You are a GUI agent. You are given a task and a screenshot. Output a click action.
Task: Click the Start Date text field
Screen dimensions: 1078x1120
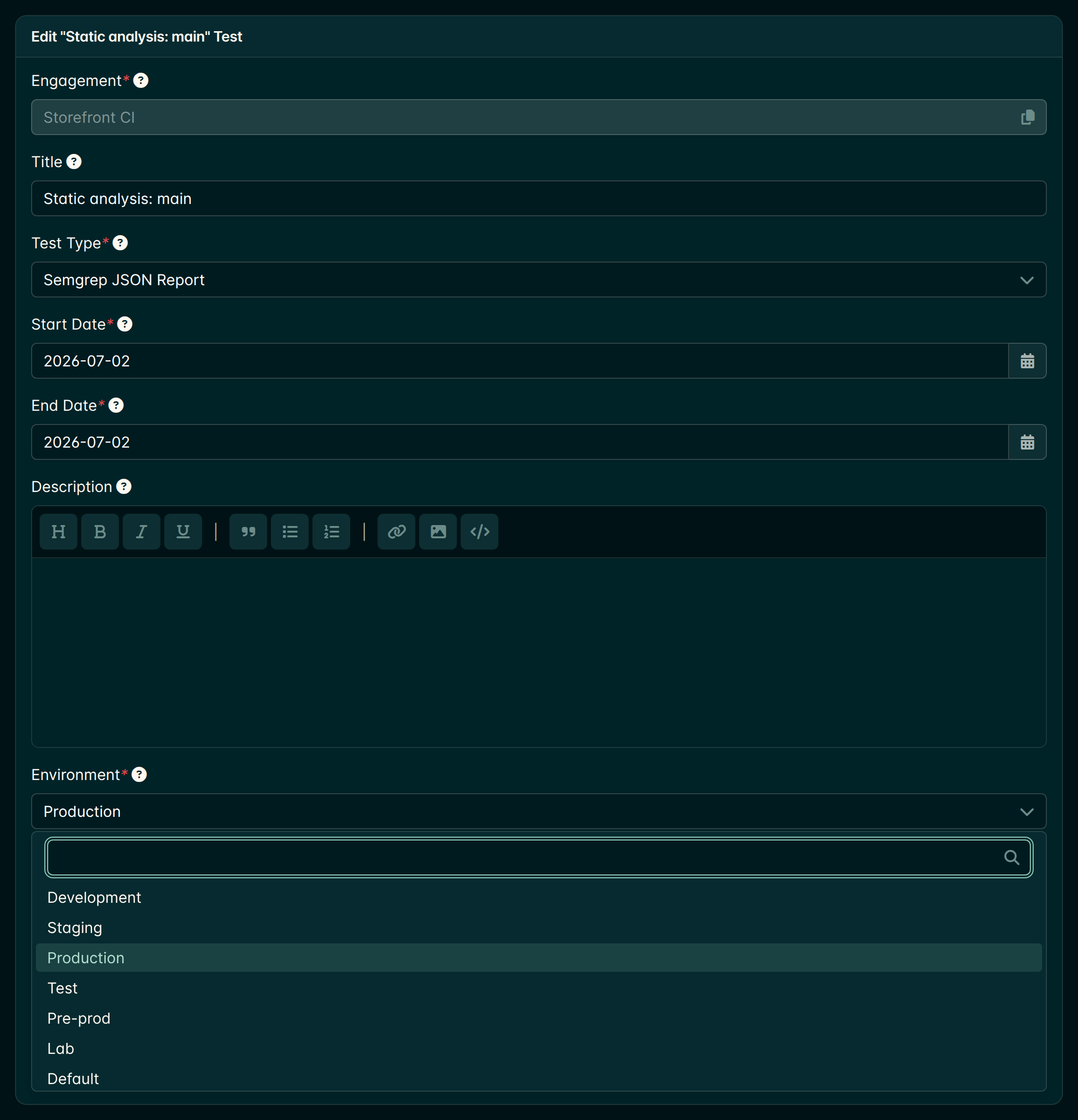pyautogui.click(x=520, y=361)
